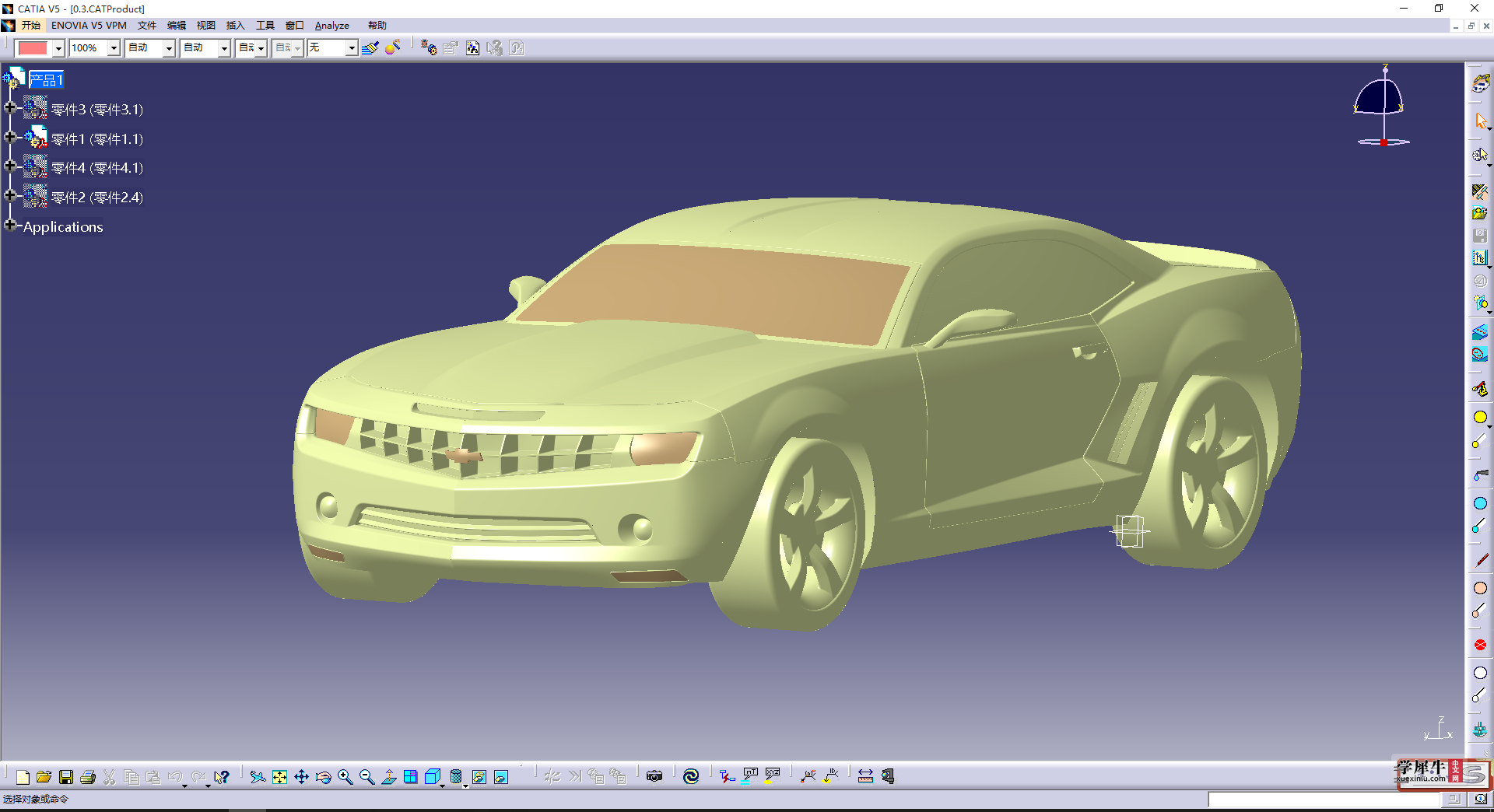1494x812 pixels.
Task: Expand the 零件1 (零件1.1) node
Action: click(x=10, y=137)
